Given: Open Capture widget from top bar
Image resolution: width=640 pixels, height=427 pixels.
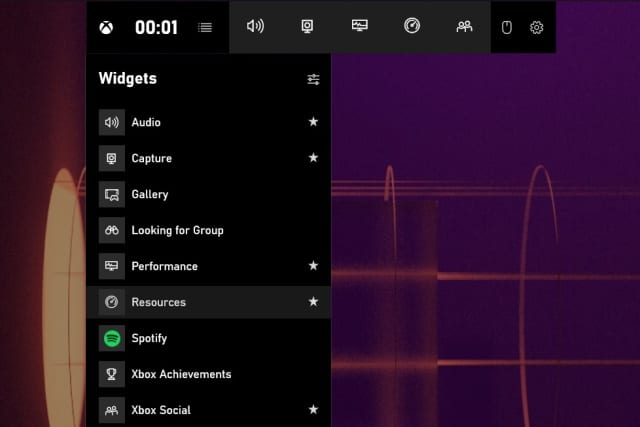Looking at the screenshot, I should coord(308,26).
